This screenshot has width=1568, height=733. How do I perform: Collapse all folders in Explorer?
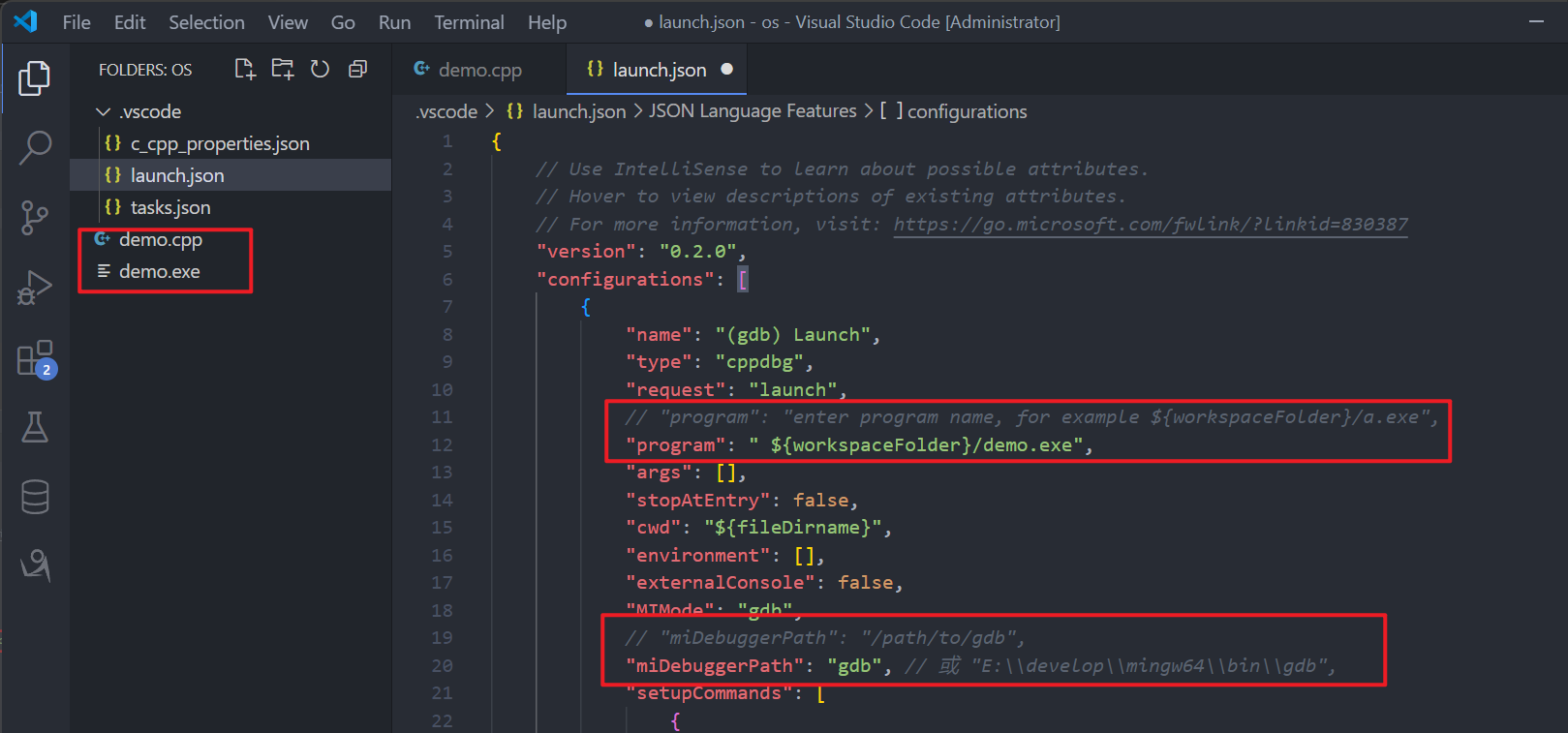[x=357, y=69]
